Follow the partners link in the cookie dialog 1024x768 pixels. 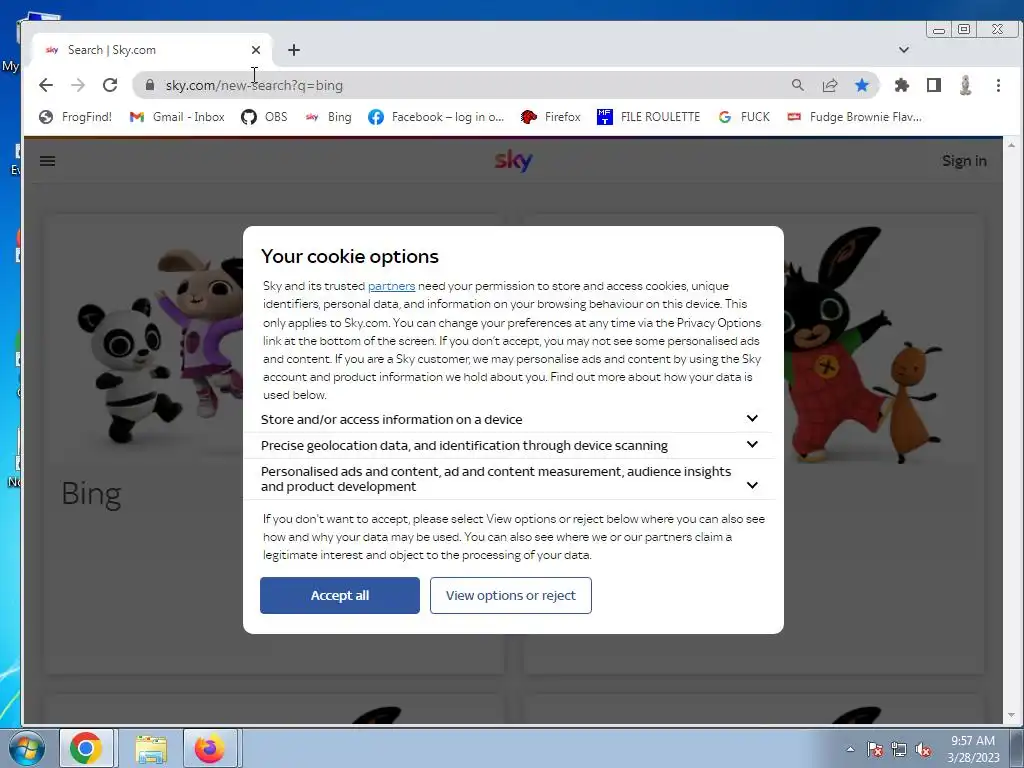tap(391, 286)
